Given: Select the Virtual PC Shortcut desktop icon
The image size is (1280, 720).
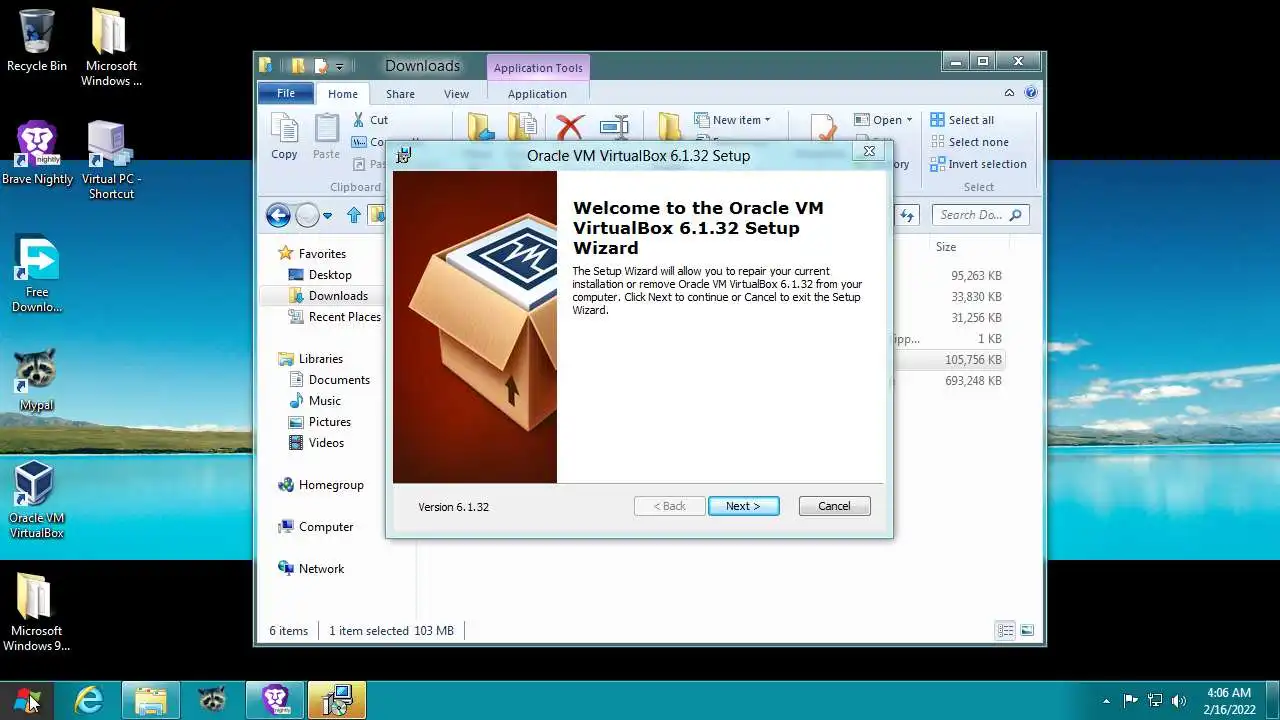Looking at the screenshot, I should [111, 160].
